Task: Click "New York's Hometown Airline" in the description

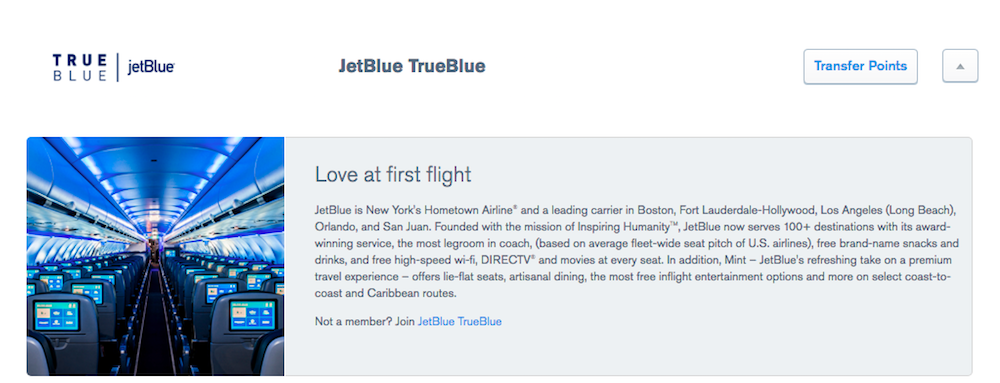Action: (x=441, y=210)
